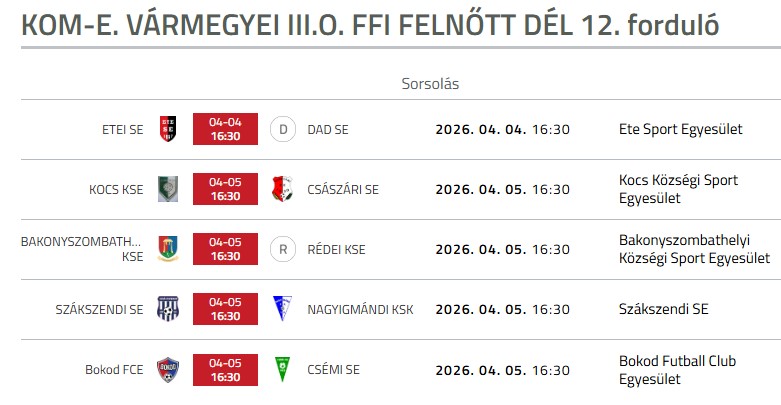Open the ETEI SE team link
This screenshot has width=781, height=405.
pyautogui.click(x=122, y=129)
